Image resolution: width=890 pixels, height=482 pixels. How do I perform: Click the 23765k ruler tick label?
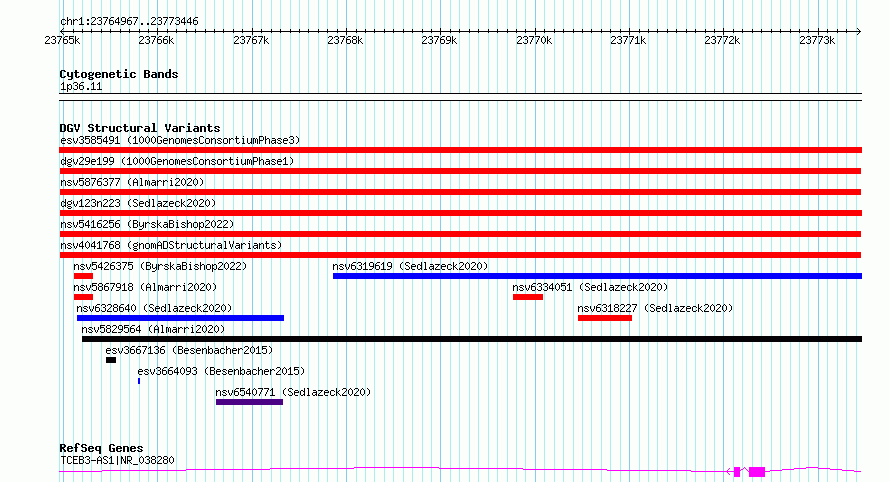[62, 40]
